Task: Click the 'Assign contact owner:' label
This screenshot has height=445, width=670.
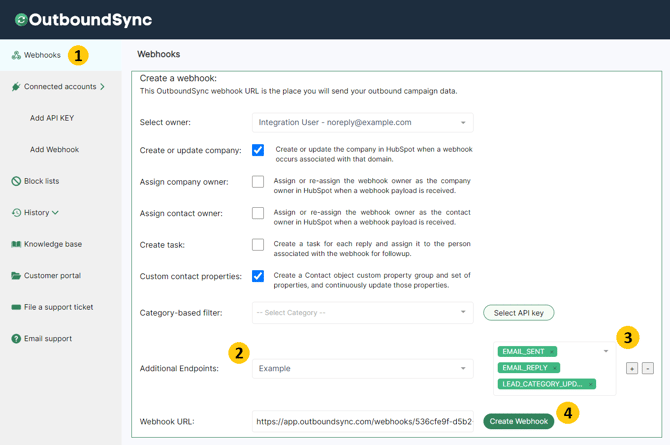Action: tap(181, 213)
